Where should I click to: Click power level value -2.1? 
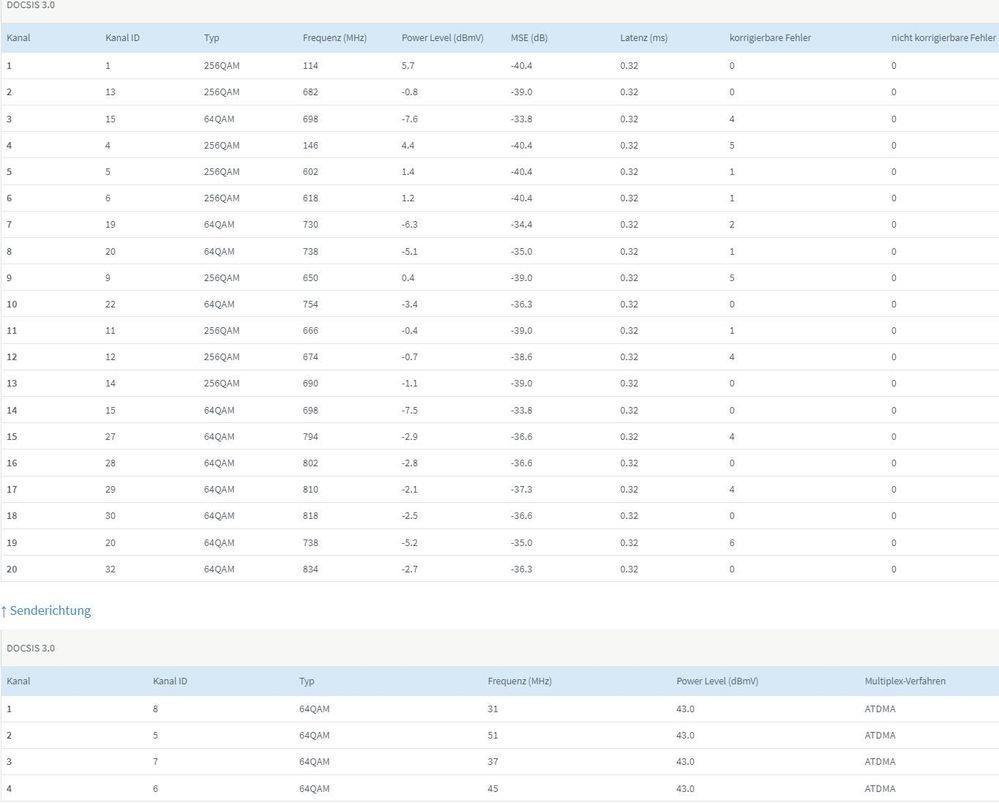[410, 489]
